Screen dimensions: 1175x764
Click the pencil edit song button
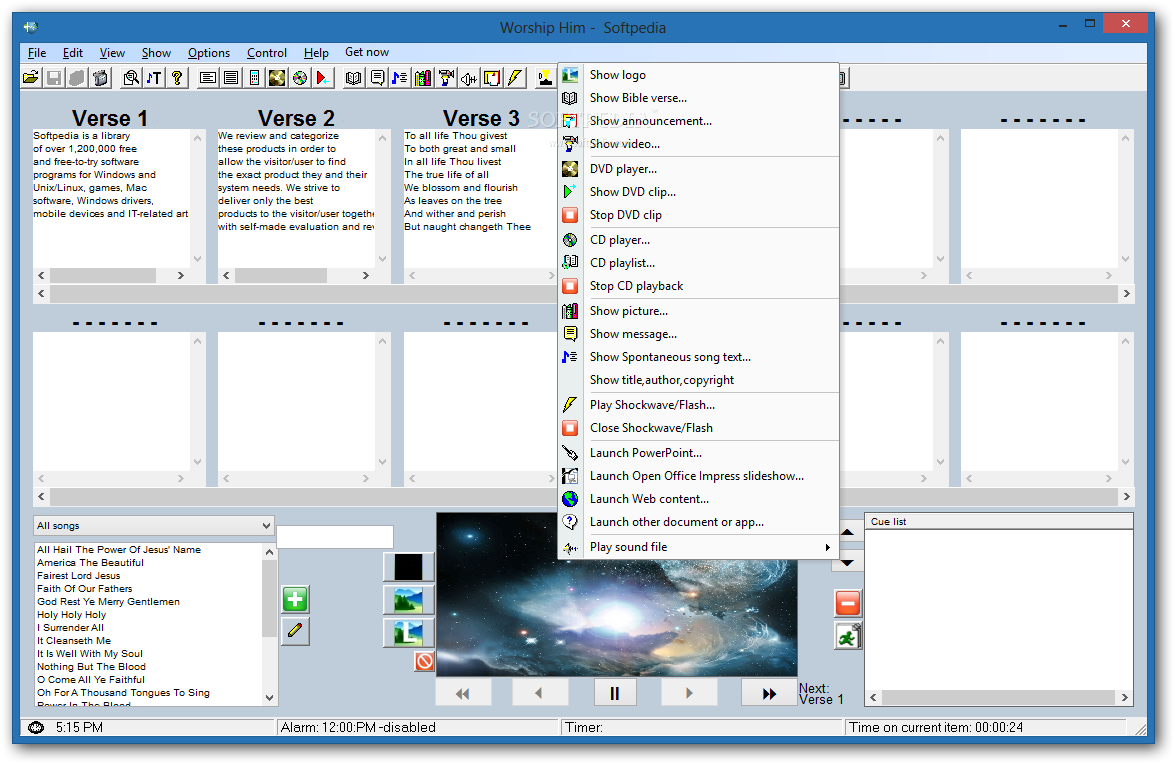click(295, 631)
